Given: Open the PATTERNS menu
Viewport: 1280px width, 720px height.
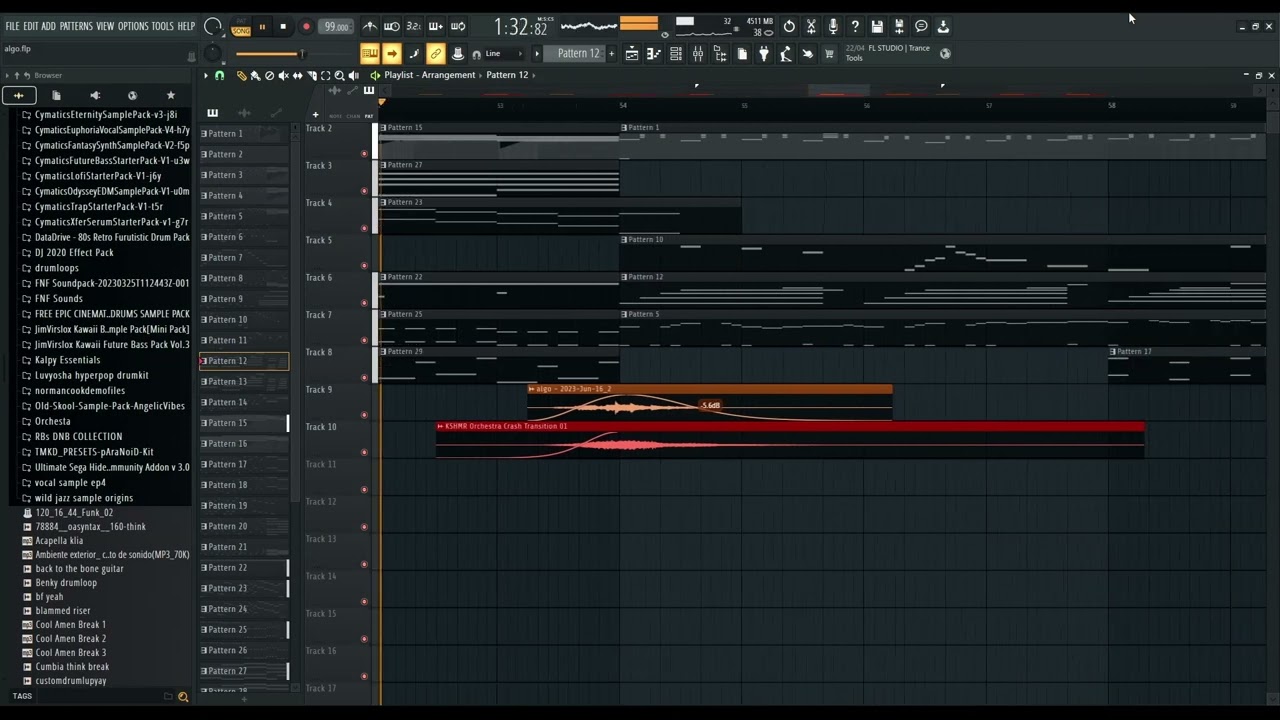Looking at the screenshot, I should click(76, 26).
